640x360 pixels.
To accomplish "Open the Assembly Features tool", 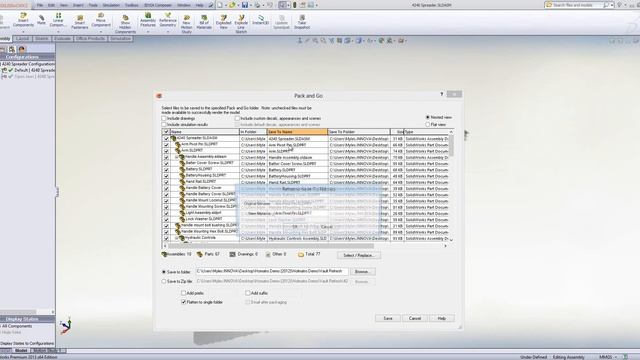I will point(148,20).
